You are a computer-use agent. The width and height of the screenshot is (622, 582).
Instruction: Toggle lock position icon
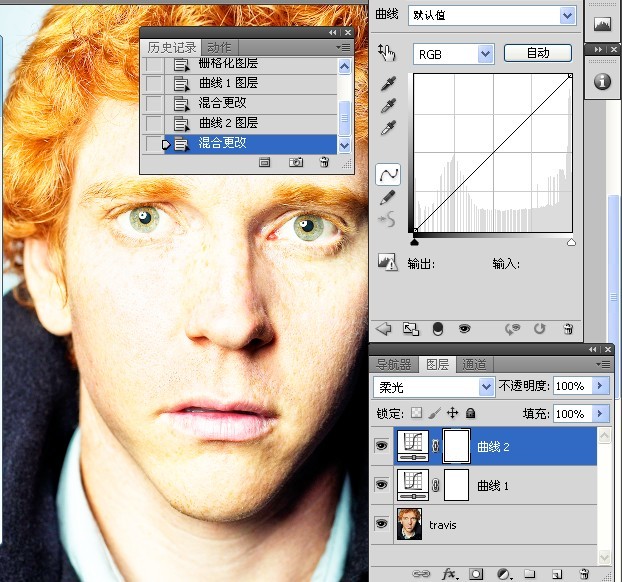click(x=453, y=413)
